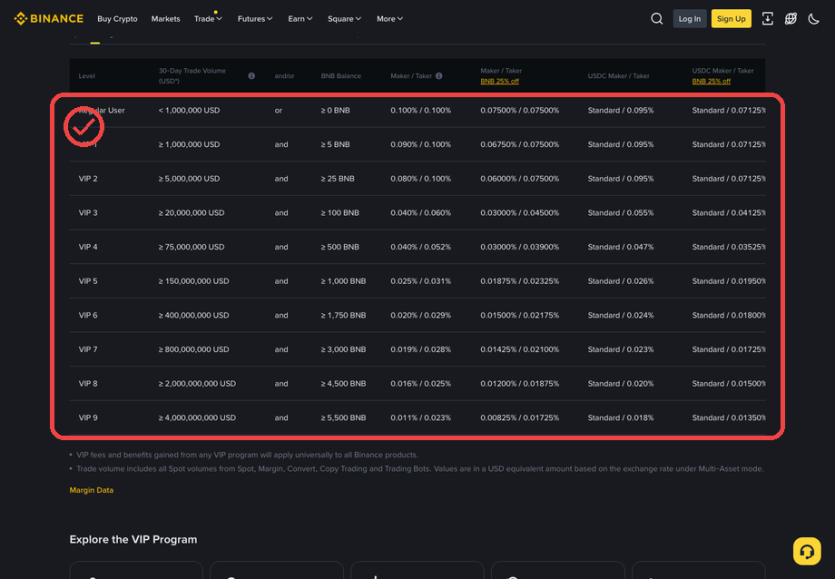Image resolution: width=835 pixels, height=579 pixels.
Task: Click the 'Explore the VIP Program' heading
Action: 133,539
